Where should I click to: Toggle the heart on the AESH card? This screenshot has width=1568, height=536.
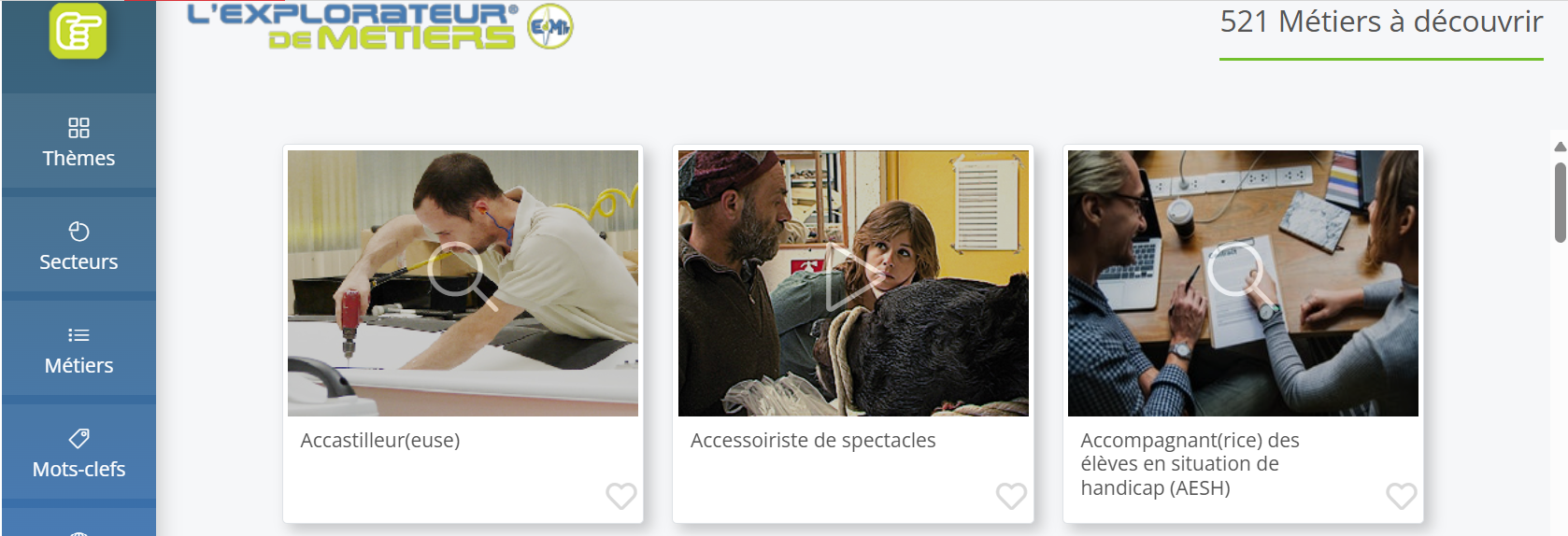tap(1402, 496)
